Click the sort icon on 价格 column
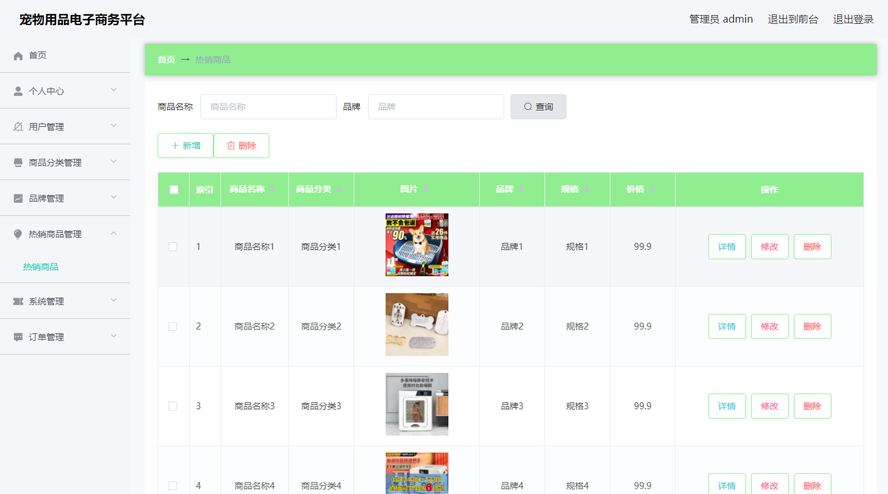Viewport: 888px width, 494px height. (x=652, y=189)
